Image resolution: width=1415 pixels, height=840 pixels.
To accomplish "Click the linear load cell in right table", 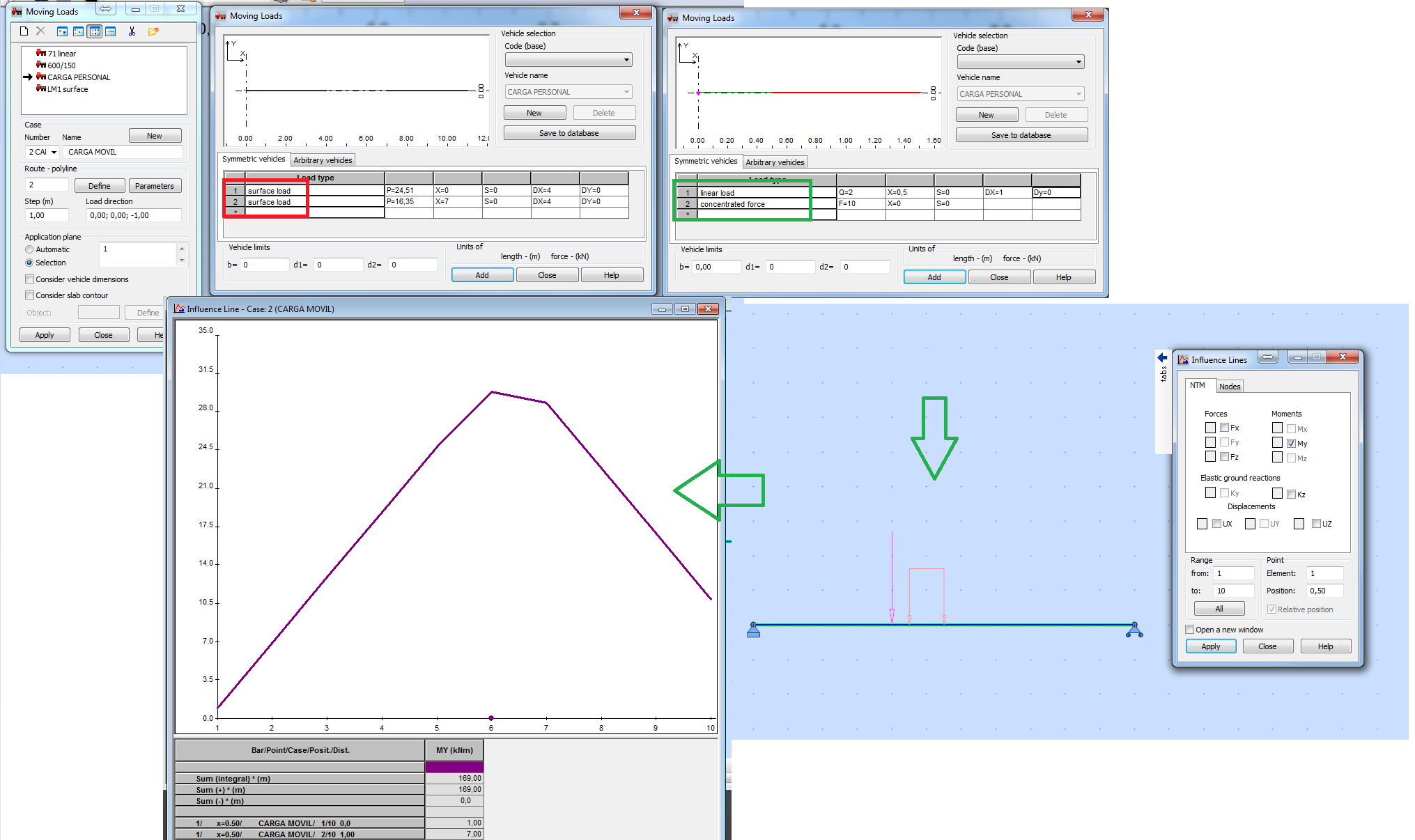I will click(x=767, y=193).
